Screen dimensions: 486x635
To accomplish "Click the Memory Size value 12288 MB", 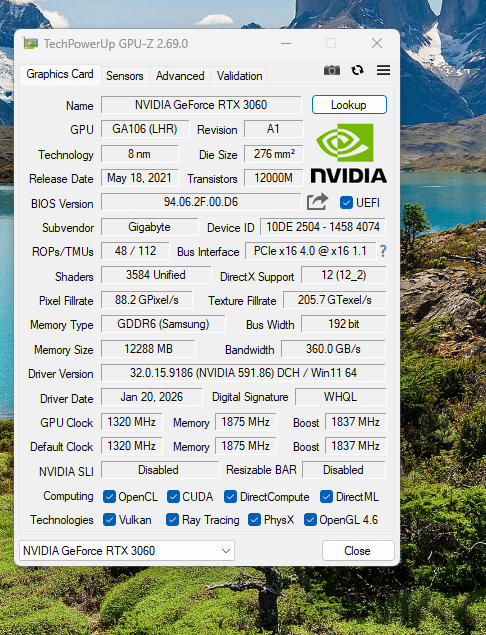I will (148, 349).
